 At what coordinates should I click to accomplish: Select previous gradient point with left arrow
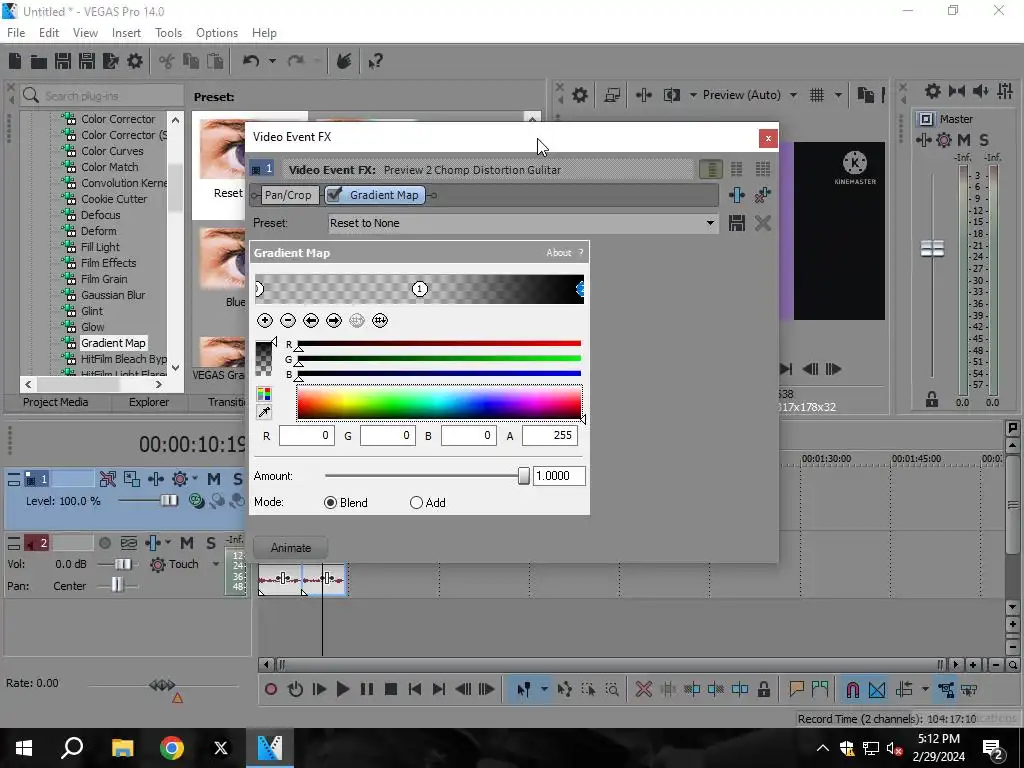tap(311, 321)
